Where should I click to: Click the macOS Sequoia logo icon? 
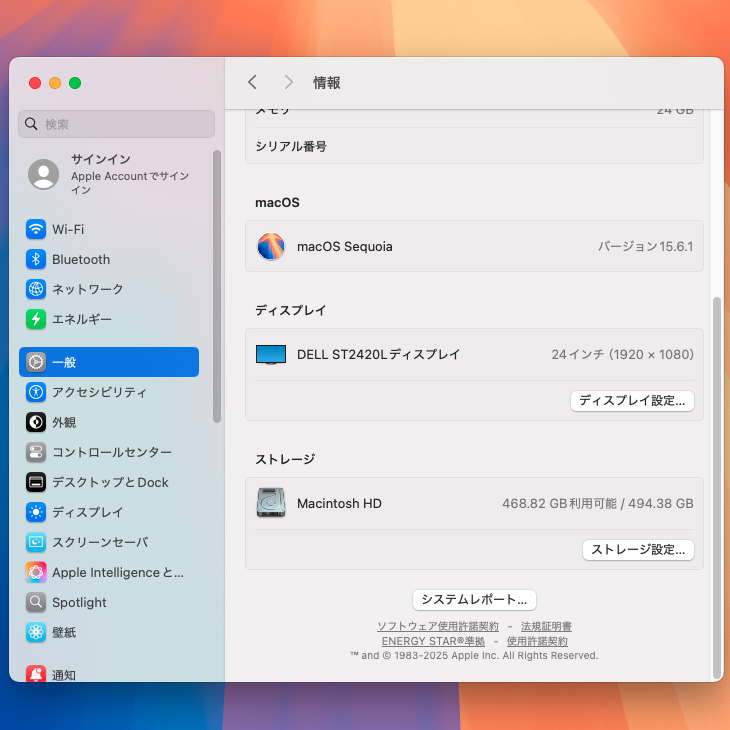click(x=270, y=246)
